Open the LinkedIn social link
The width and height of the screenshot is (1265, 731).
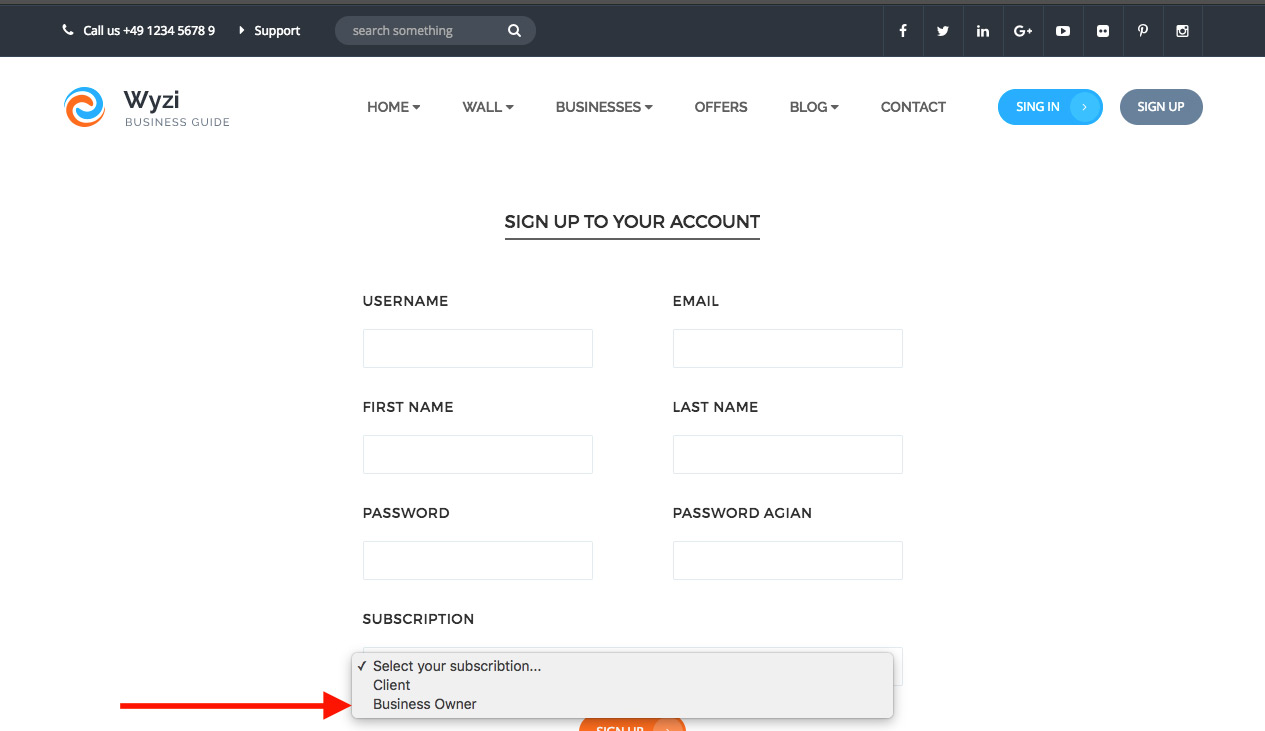(x=982, y=31)
